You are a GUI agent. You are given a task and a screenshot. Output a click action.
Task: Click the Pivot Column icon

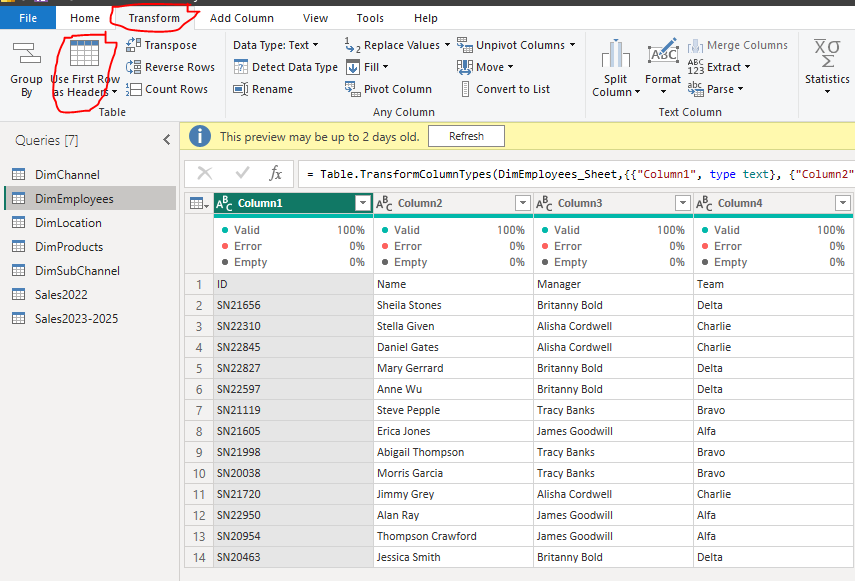tap(353, 88)
